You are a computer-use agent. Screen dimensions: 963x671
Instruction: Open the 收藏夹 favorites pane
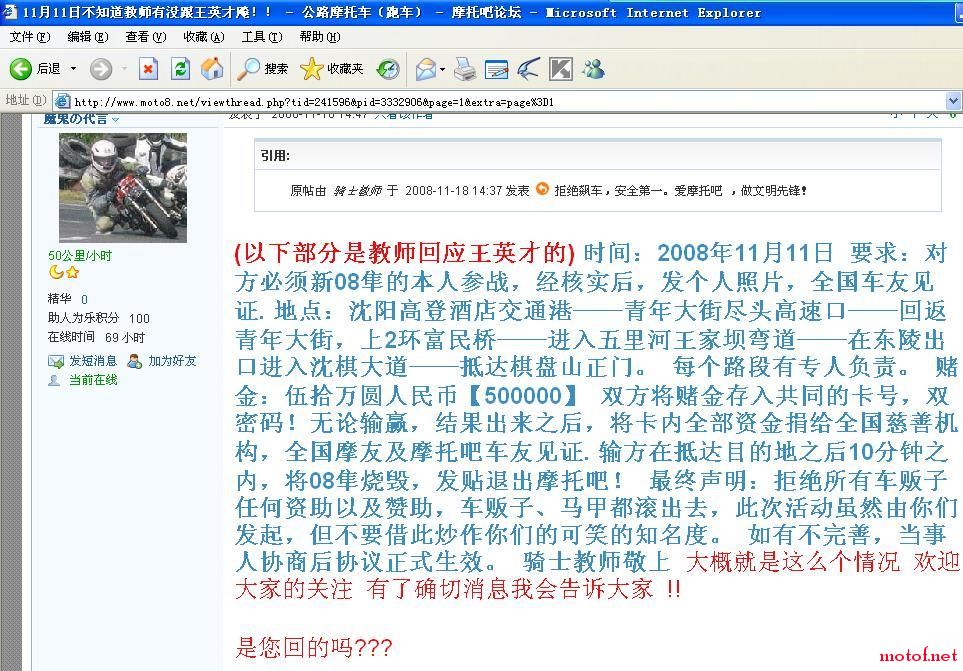click(332, 69)
